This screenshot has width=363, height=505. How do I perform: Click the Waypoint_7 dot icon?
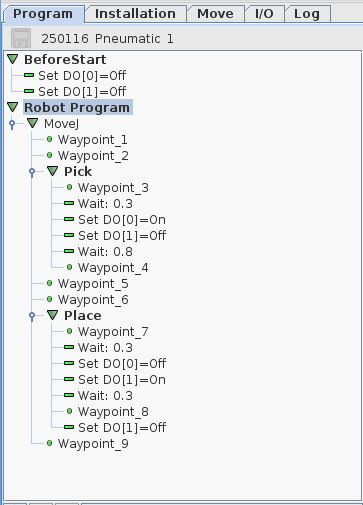[69, 331]
